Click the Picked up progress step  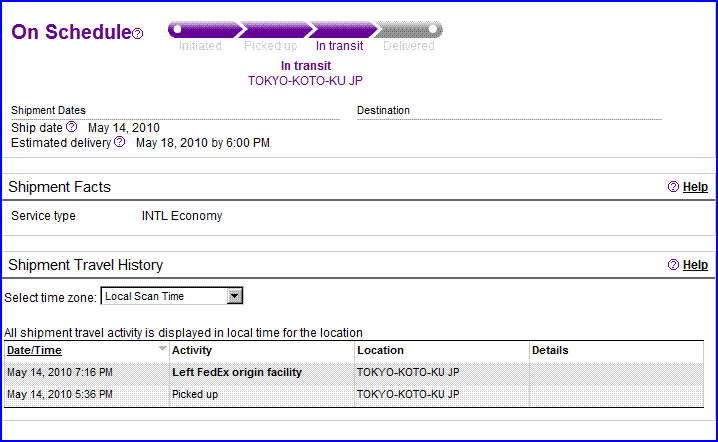coord(270,46)
